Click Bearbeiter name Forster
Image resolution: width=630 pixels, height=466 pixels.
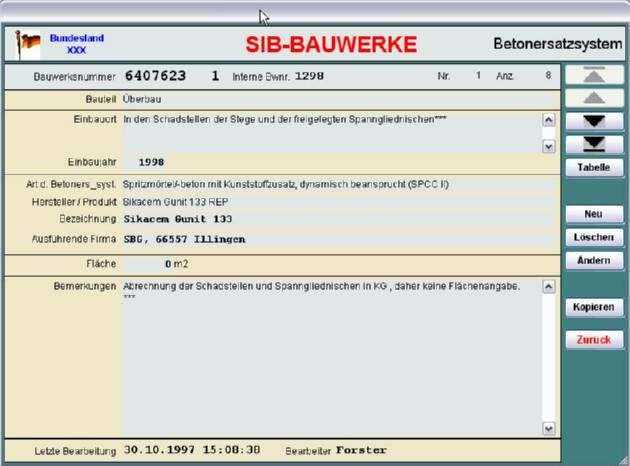pos(361,450)
